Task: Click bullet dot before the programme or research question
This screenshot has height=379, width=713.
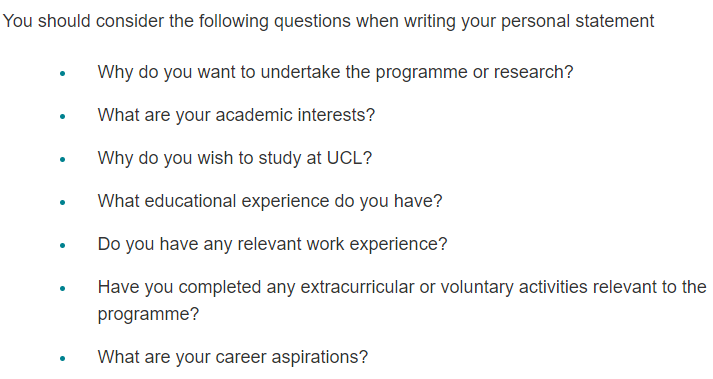Action: 63,73
